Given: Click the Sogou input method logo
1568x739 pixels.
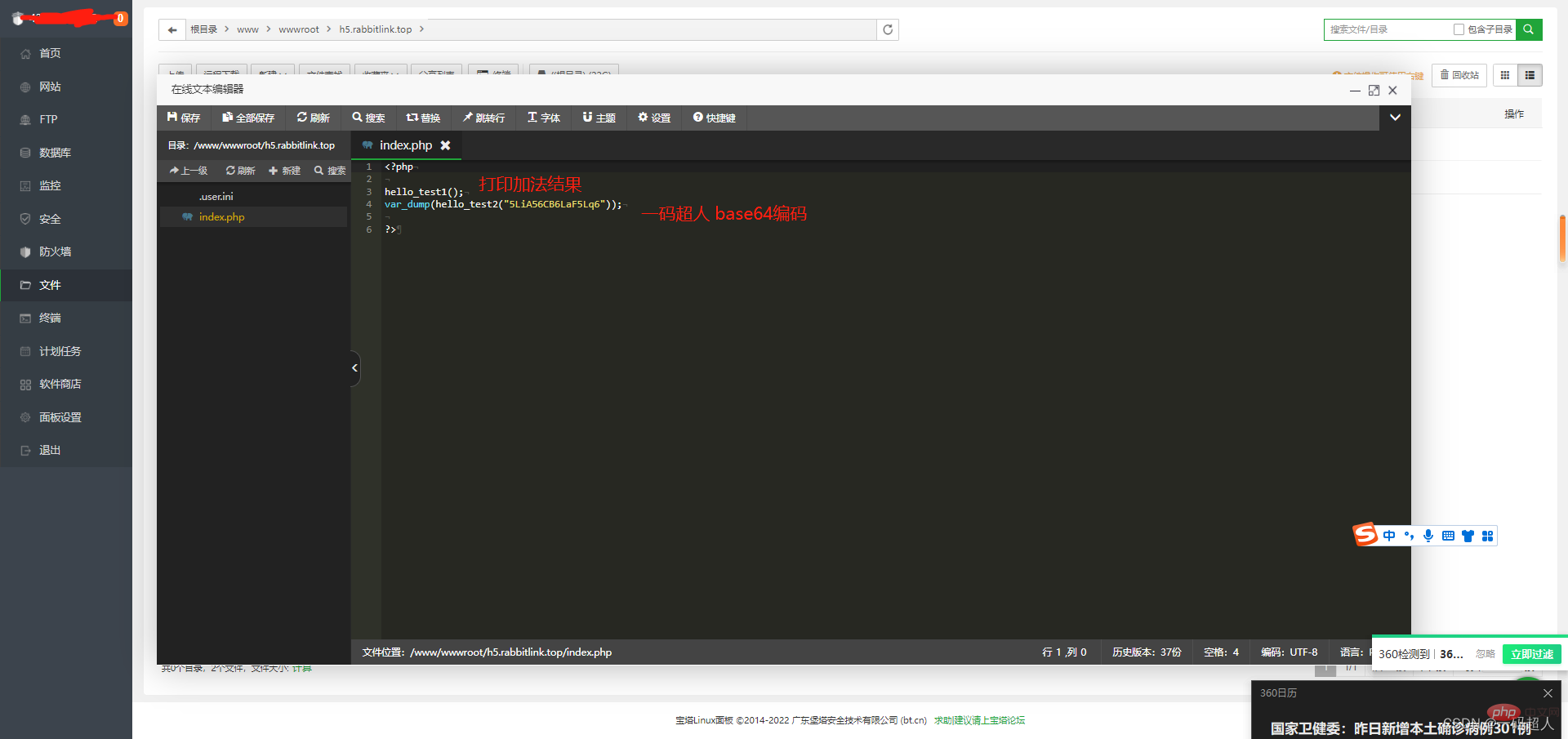Looking at the screenshot, I should 1365,534.
